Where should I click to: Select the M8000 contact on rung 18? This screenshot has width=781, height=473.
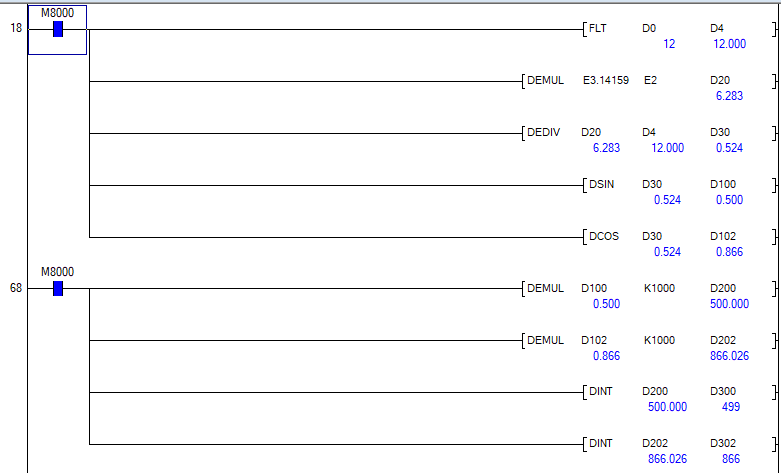pos(57,29)
